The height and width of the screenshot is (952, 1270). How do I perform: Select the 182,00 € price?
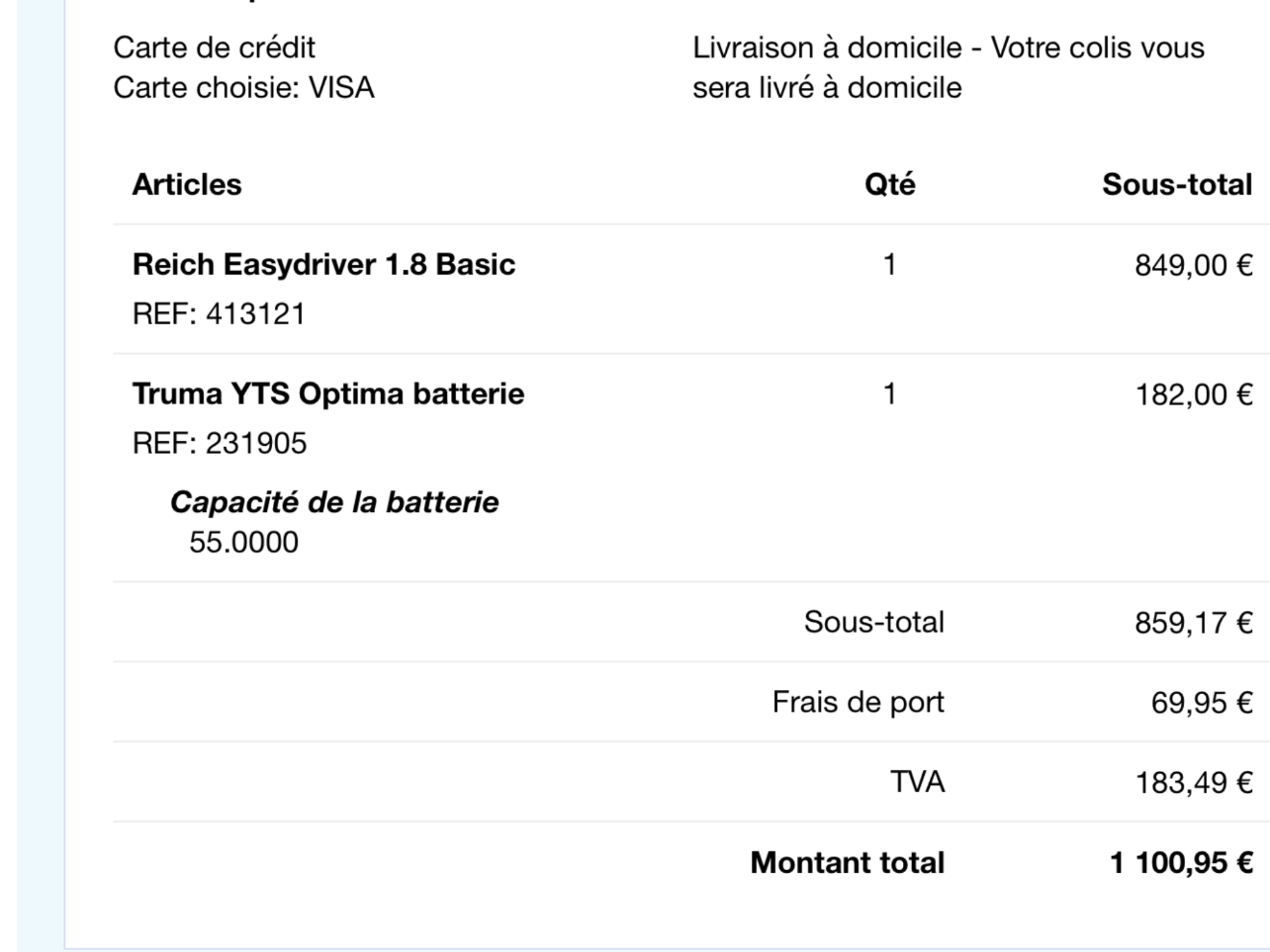[1193, 395]
